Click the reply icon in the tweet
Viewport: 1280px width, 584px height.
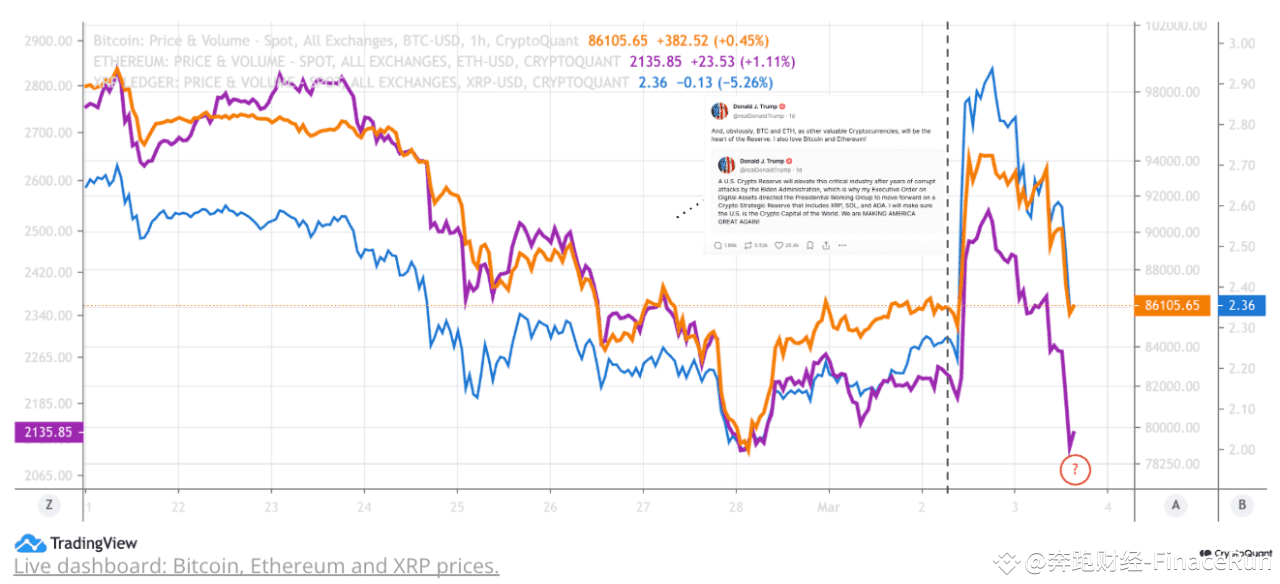pyautogui.click(x=718, y=245)
